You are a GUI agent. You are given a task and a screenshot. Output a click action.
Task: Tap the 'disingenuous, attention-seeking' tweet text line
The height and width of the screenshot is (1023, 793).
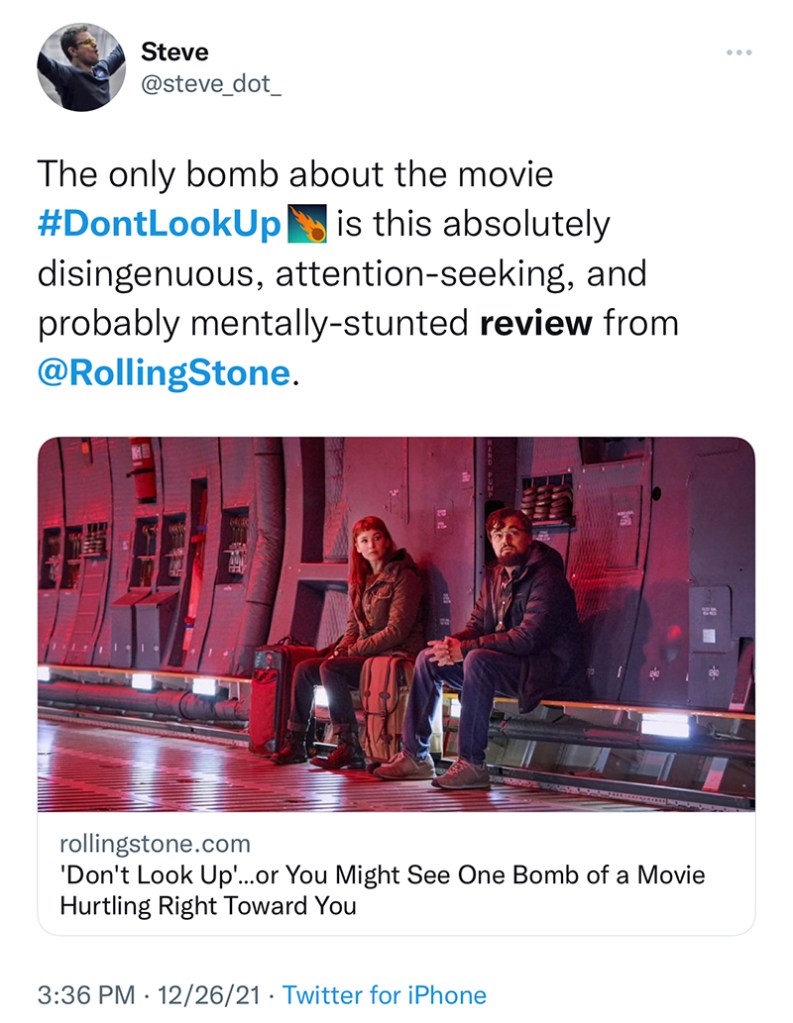(342, 273)
